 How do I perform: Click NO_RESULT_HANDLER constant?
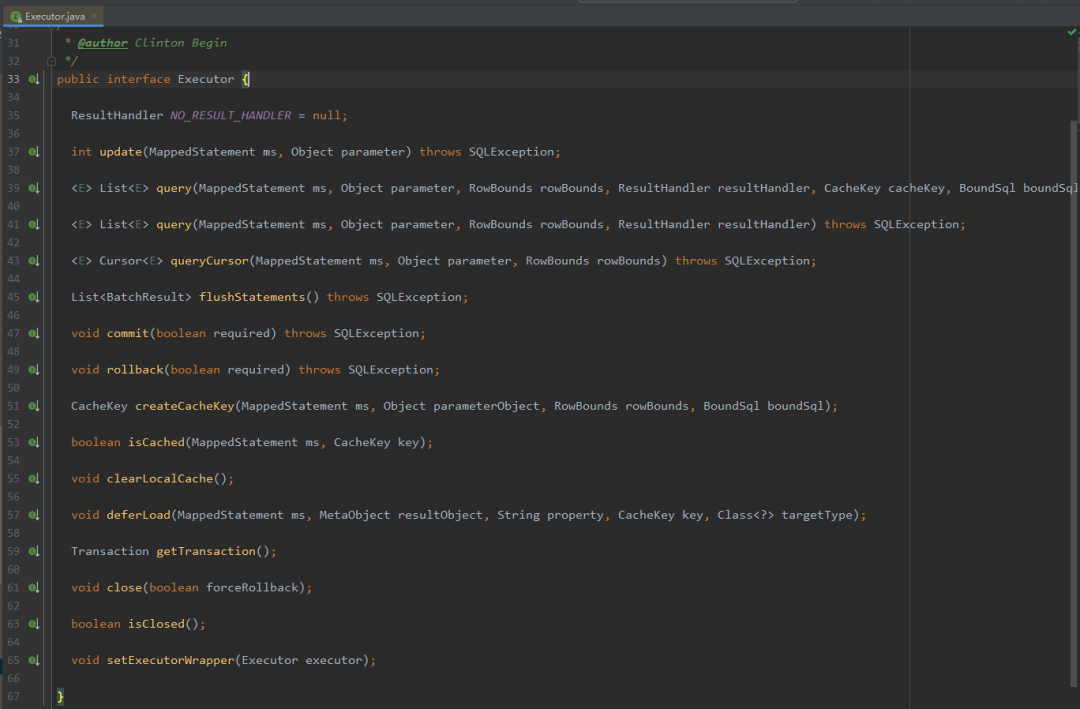tap(231, 116)
